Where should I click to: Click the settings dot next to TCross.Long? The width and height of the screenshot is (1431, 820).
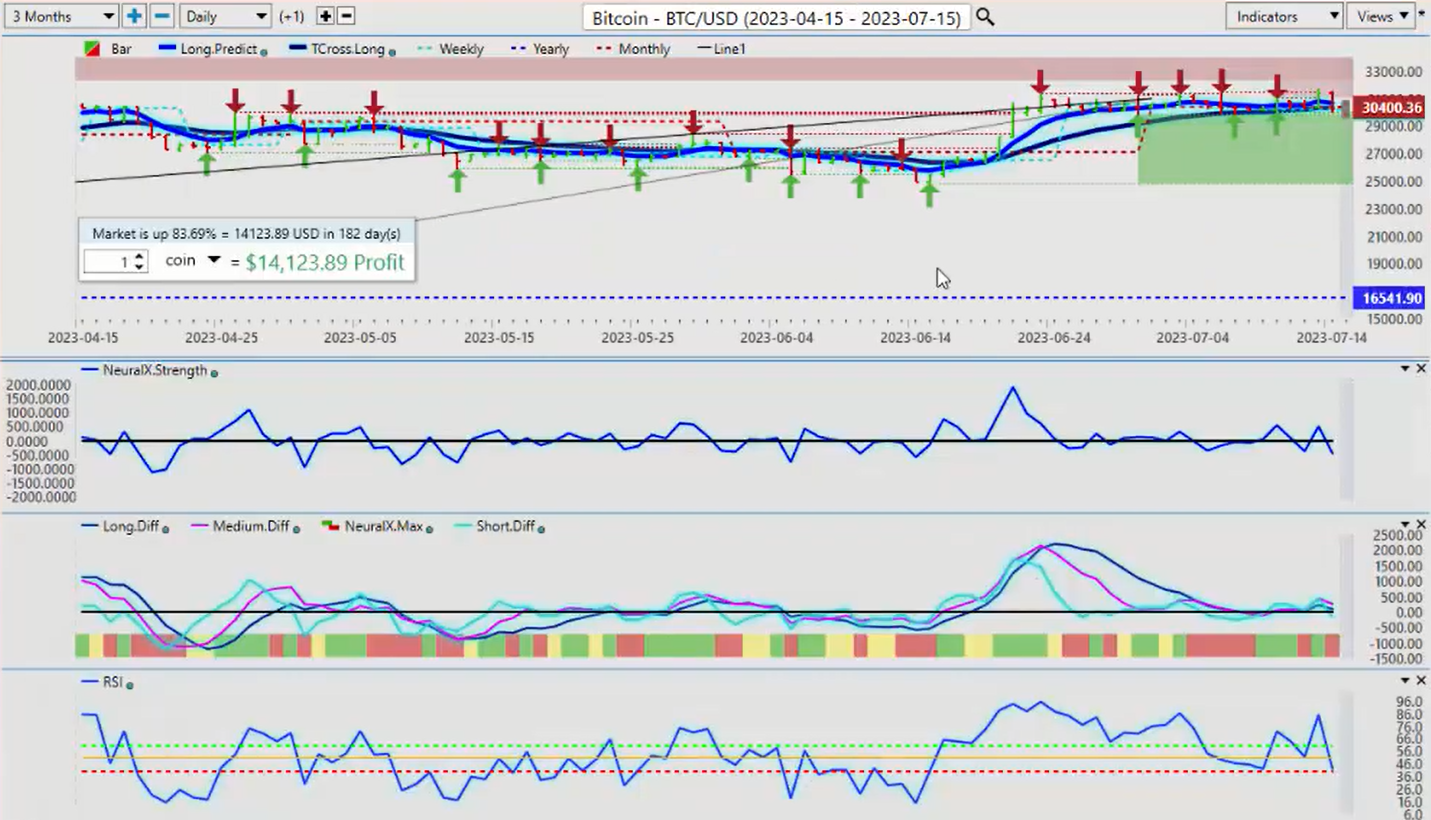391,50
